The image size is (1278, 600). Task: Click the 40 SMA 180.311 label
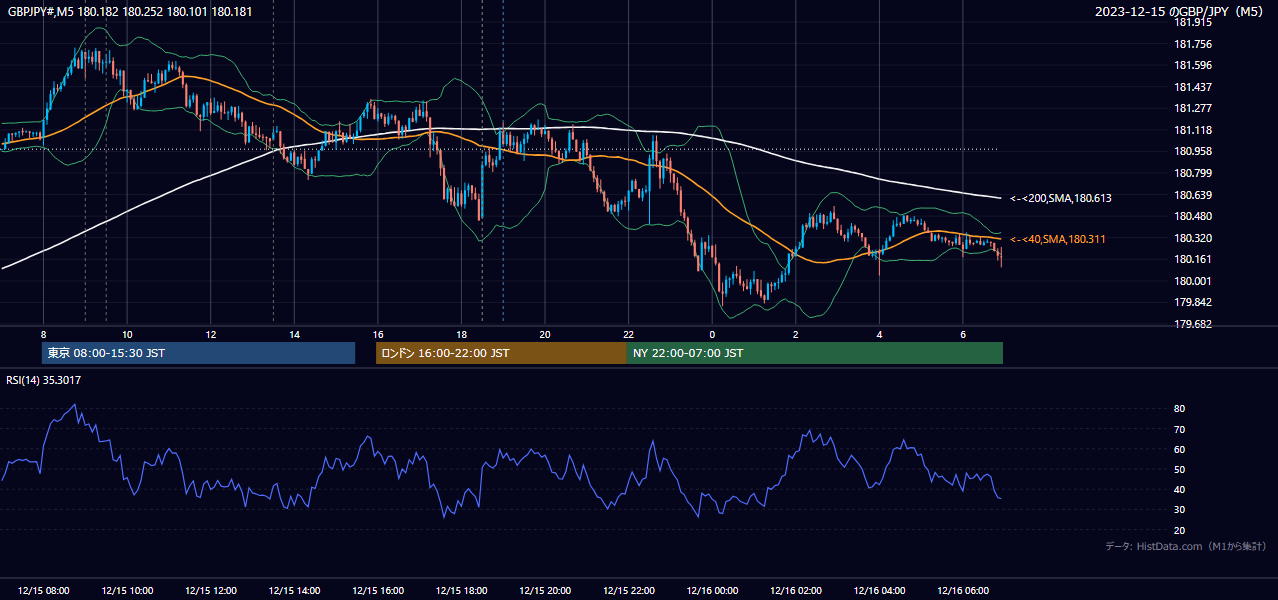pyautogui.click(x=1057, y=239)
